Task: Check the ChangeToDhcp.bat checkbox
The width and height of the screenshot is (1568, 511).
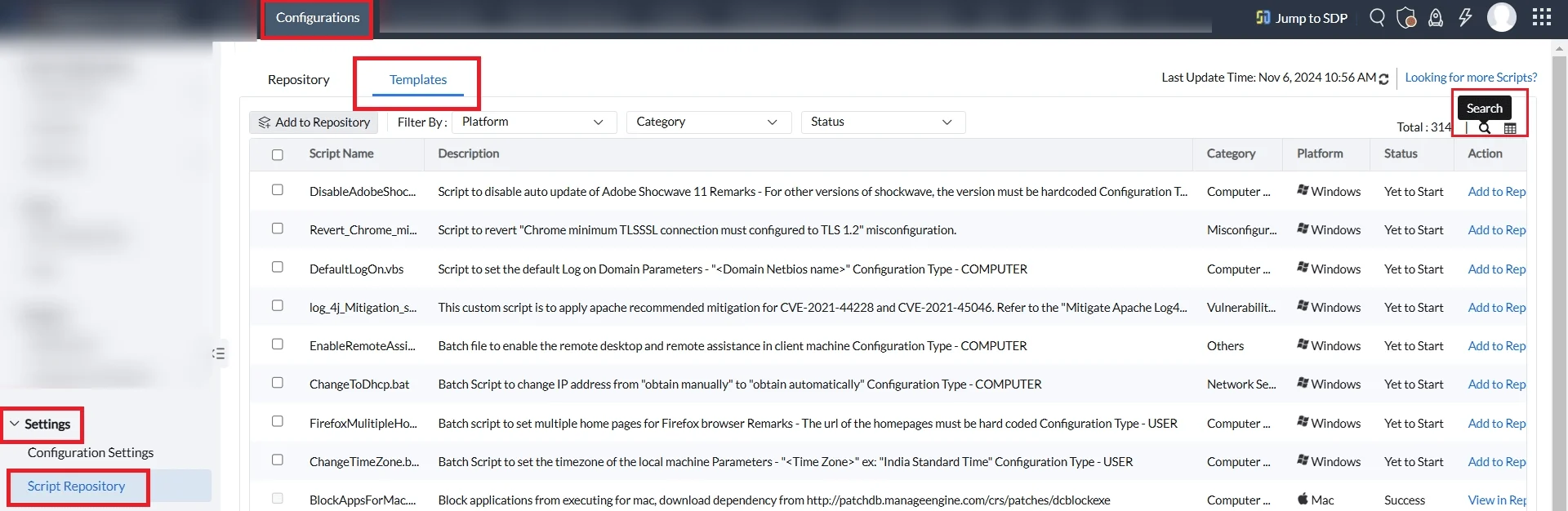Action: pos(278,382)
